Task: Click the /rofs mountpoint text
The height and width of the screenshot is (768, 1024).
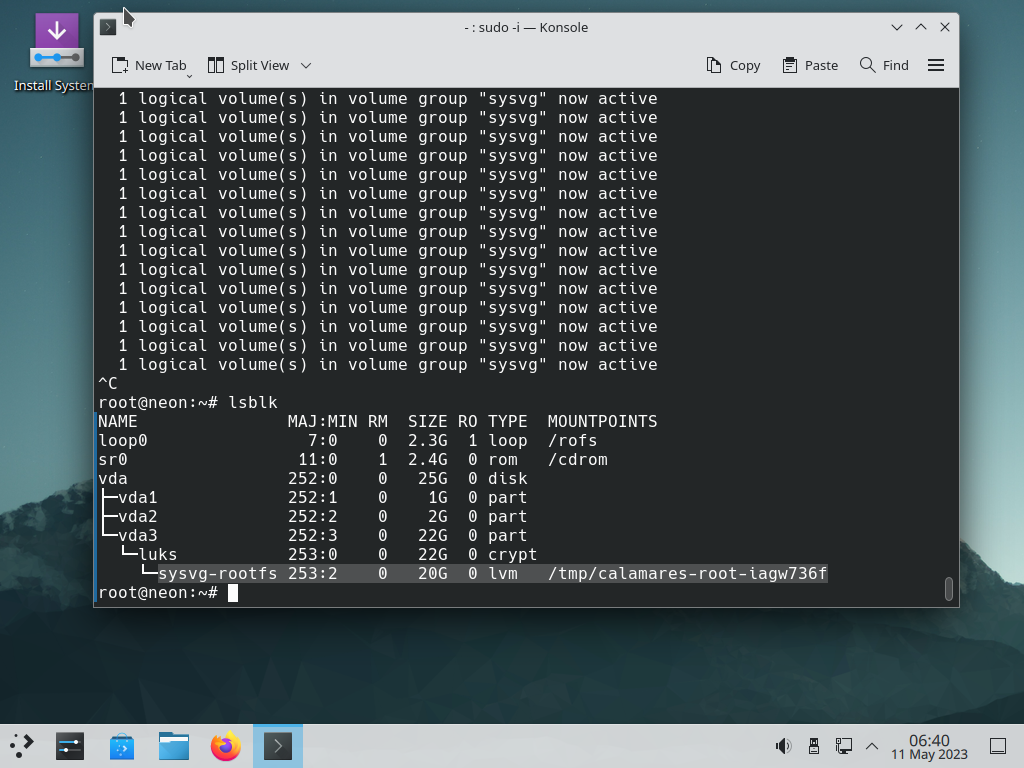Action: 573,441
